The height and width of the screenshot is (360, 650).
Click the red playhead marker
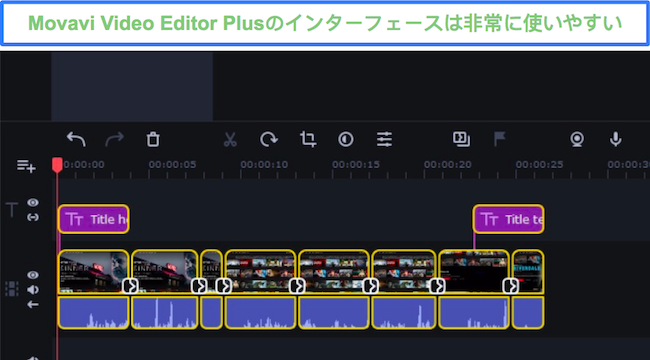57,165
